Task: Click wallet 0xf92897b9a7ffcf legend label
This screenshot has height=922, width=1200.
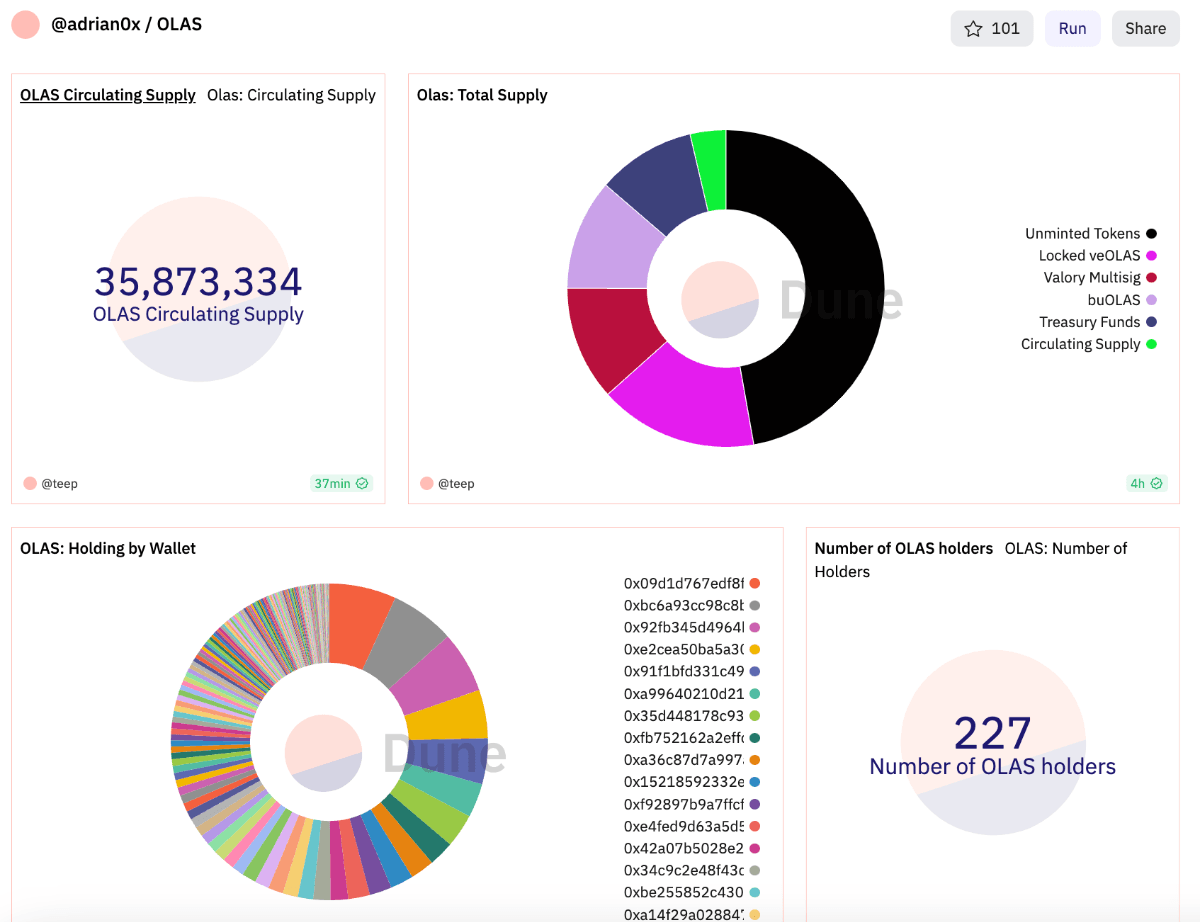Action: [x=684, y=804]
